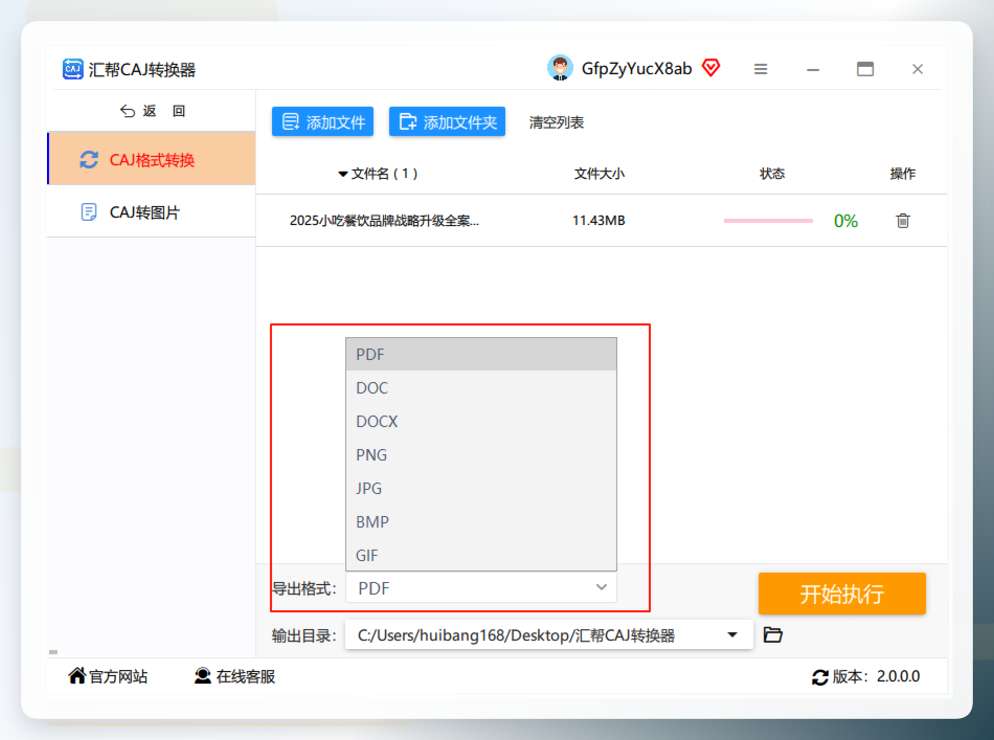Choose PNG in format dropdown list

click(x=481, y=455)
